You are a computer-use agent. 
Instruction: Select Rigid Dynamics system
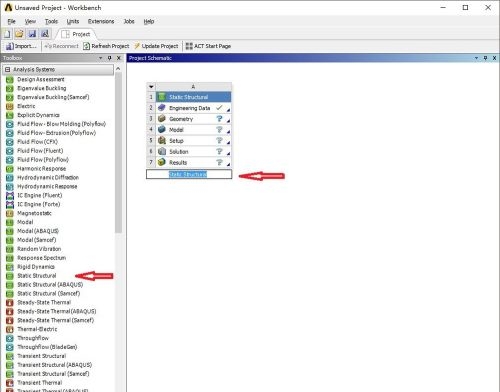(36, 267)
